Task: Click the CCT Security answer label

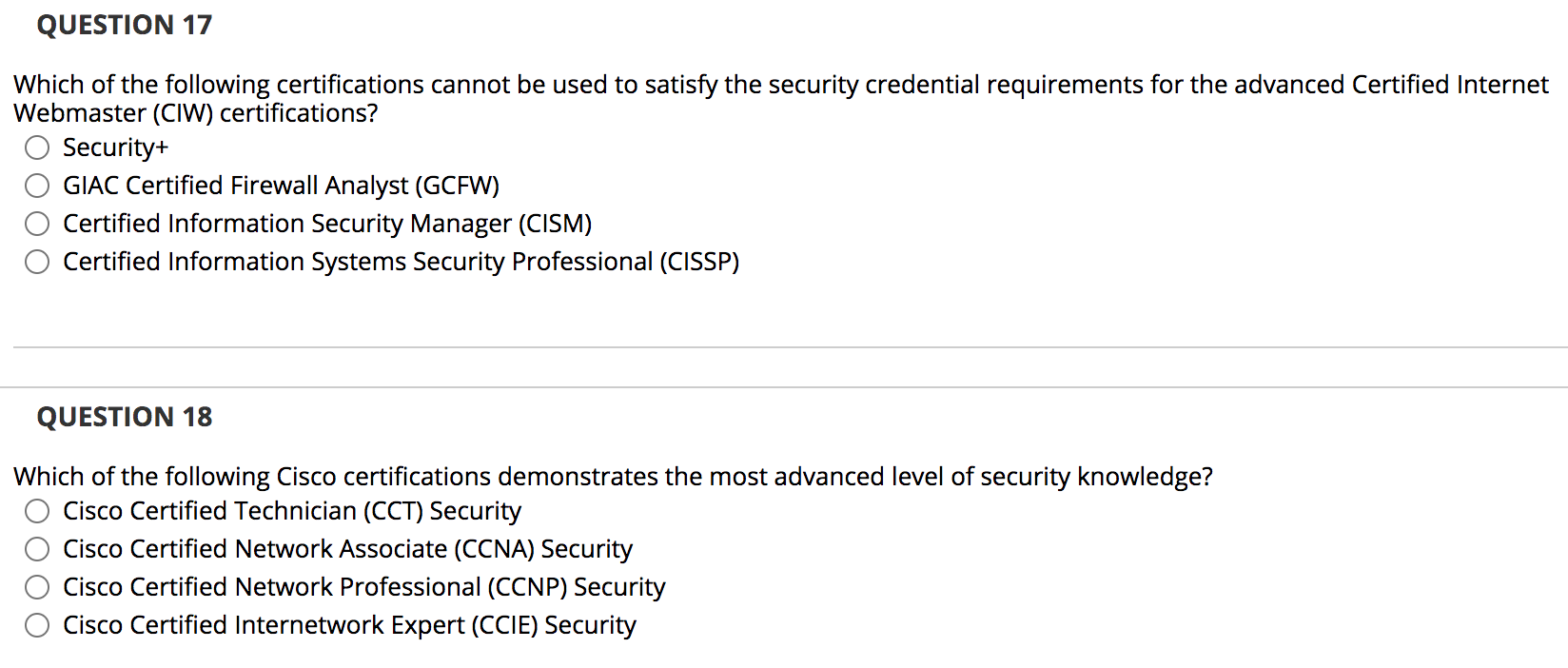Action: tap(292, 511)
